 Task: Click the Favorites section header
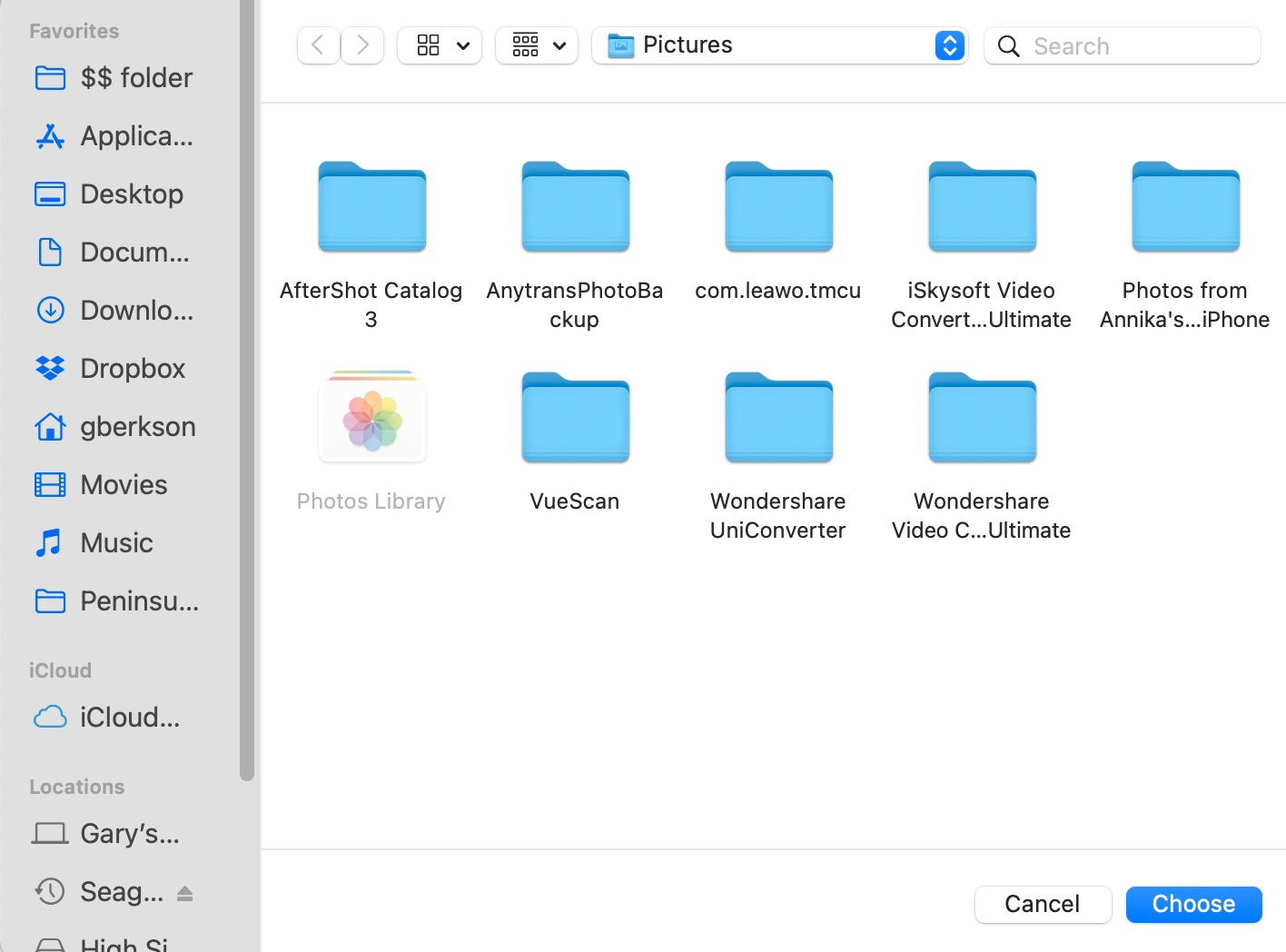pos(74,31)
